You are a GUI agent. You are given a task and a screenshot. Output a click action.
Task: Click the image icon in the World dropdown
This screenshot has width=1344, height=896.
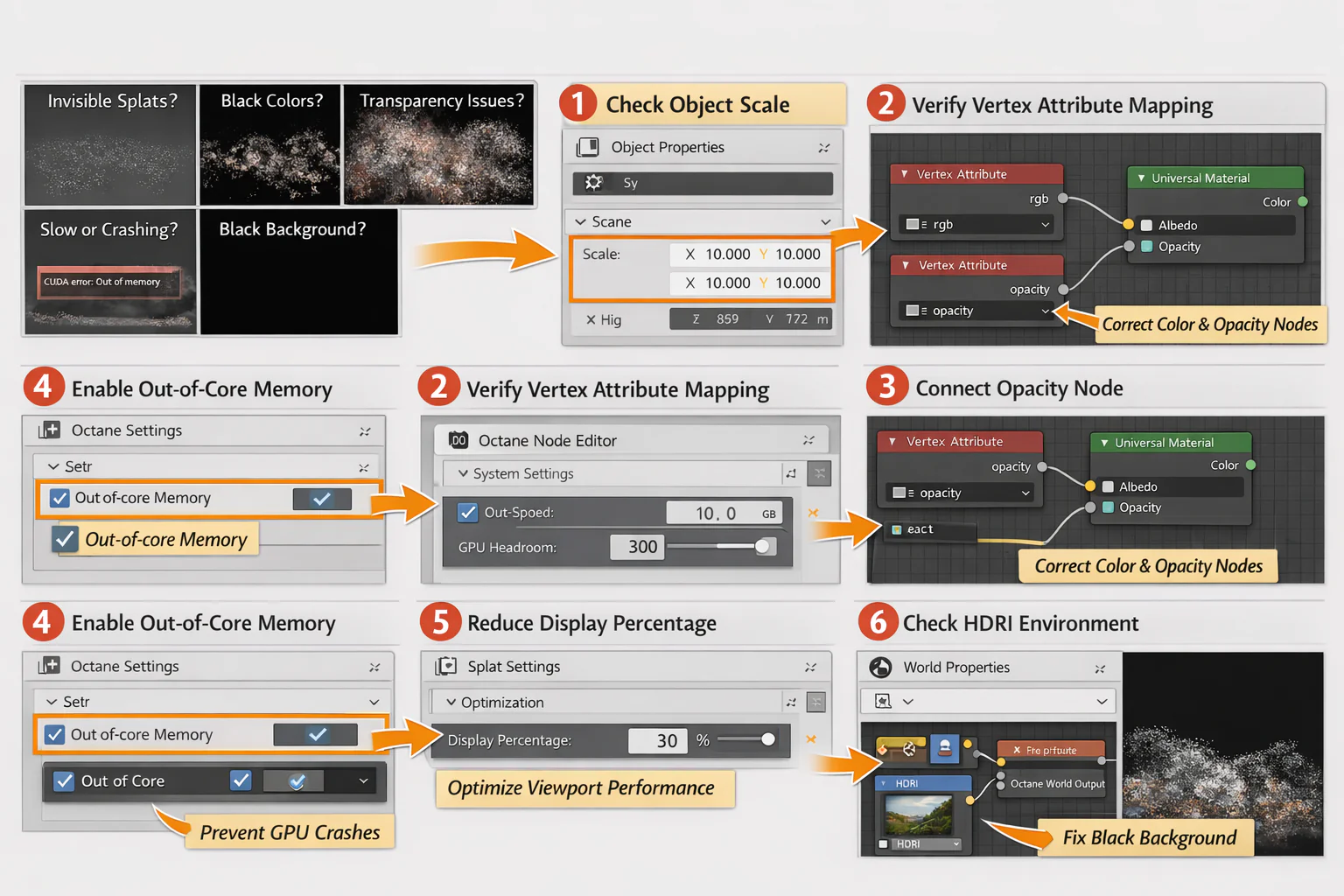point(883,701)
